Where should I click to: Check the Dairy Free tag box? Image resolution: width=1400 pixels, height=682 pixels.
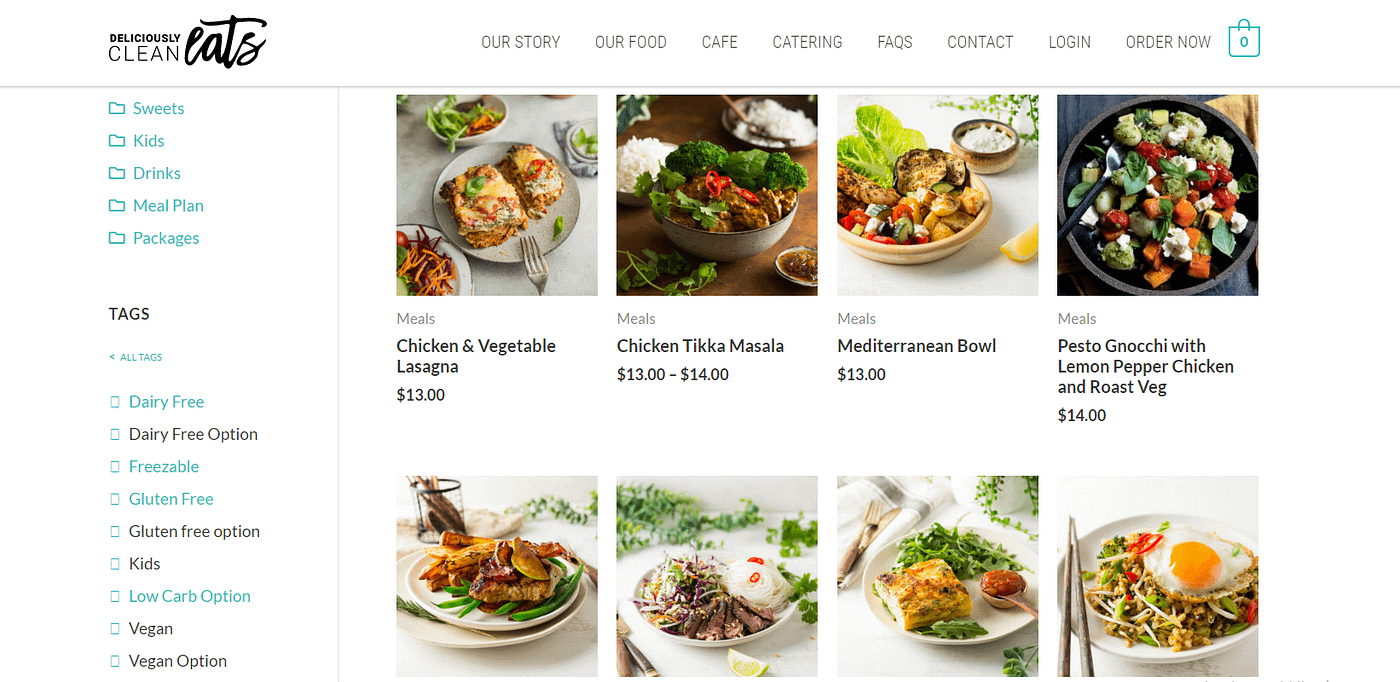point(114,402)
